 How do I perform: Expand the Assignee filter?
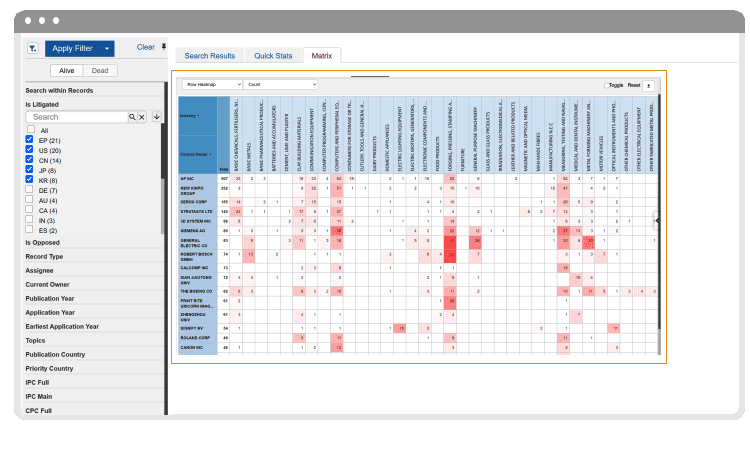pos(39,270)
